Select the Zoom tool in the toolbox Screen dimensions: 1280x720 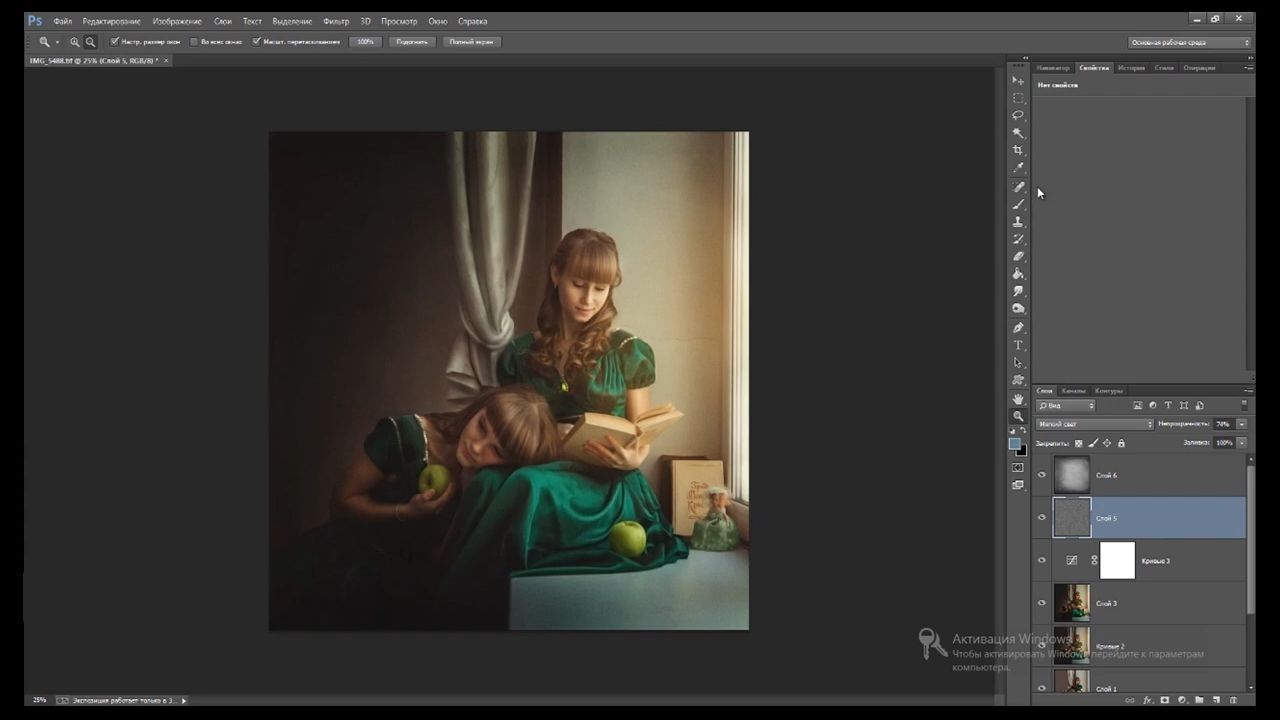tap(1018, 416)
